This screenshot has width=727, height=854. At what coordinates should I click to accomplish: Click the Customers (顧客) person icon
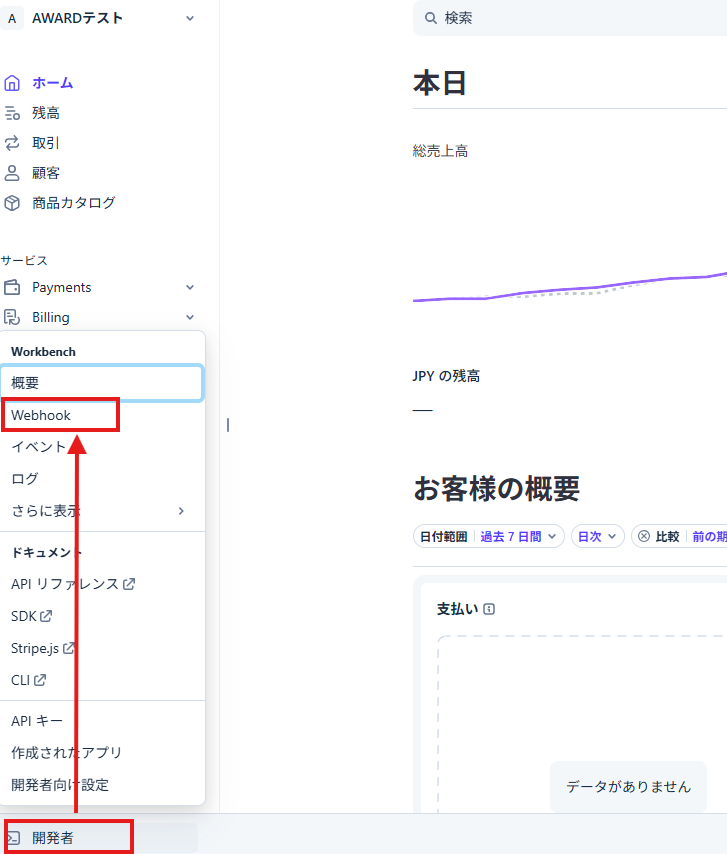click(x=12, y=173)
